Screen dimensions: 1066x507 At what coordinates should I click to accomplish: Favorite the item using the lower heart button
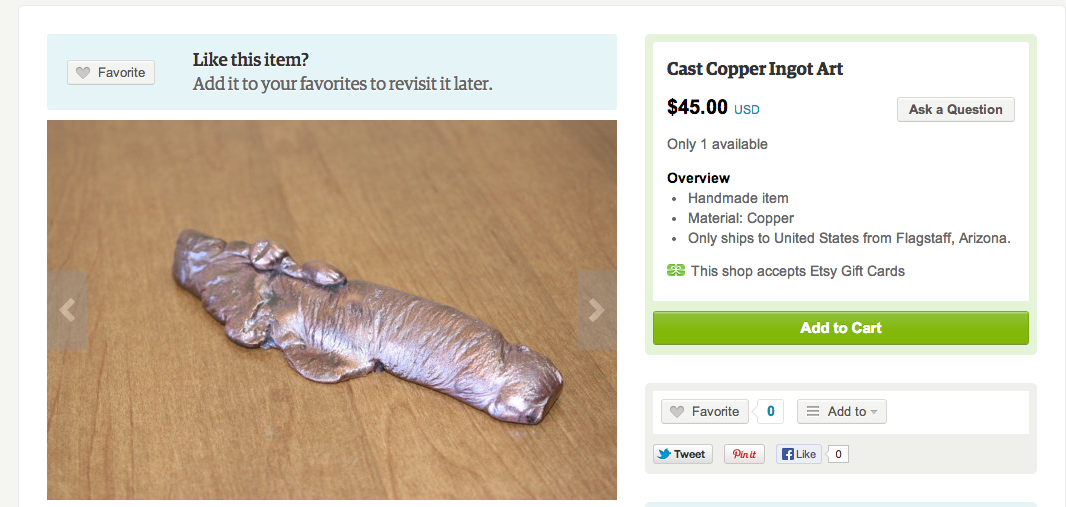[x=704, y=411]
